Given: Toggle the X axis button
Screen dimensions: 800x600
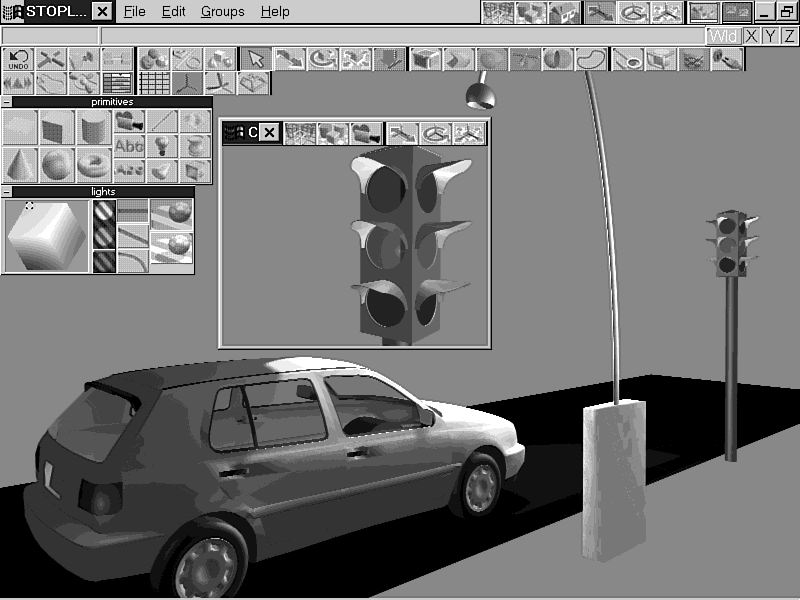Looking at the screenshot, I should pyautogui.click(x=751, y=36).
